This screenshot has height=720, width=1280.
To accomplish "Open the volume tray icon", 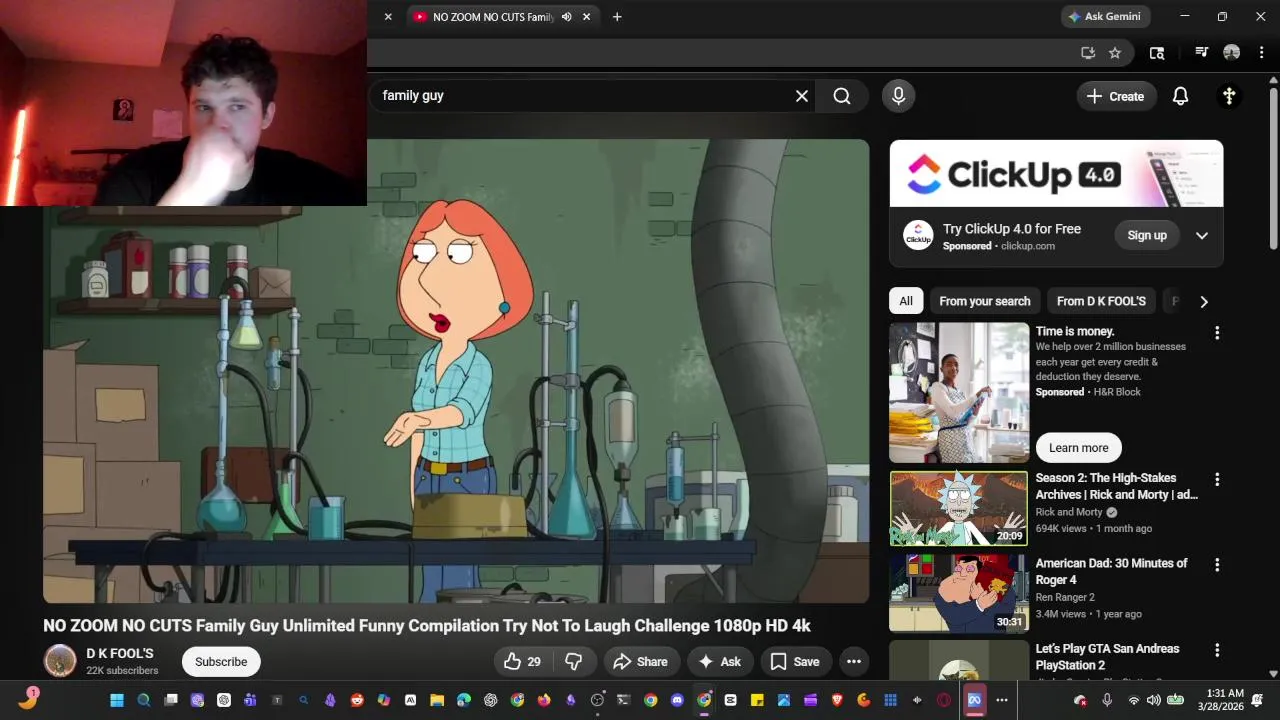I will coord(1153,700).
